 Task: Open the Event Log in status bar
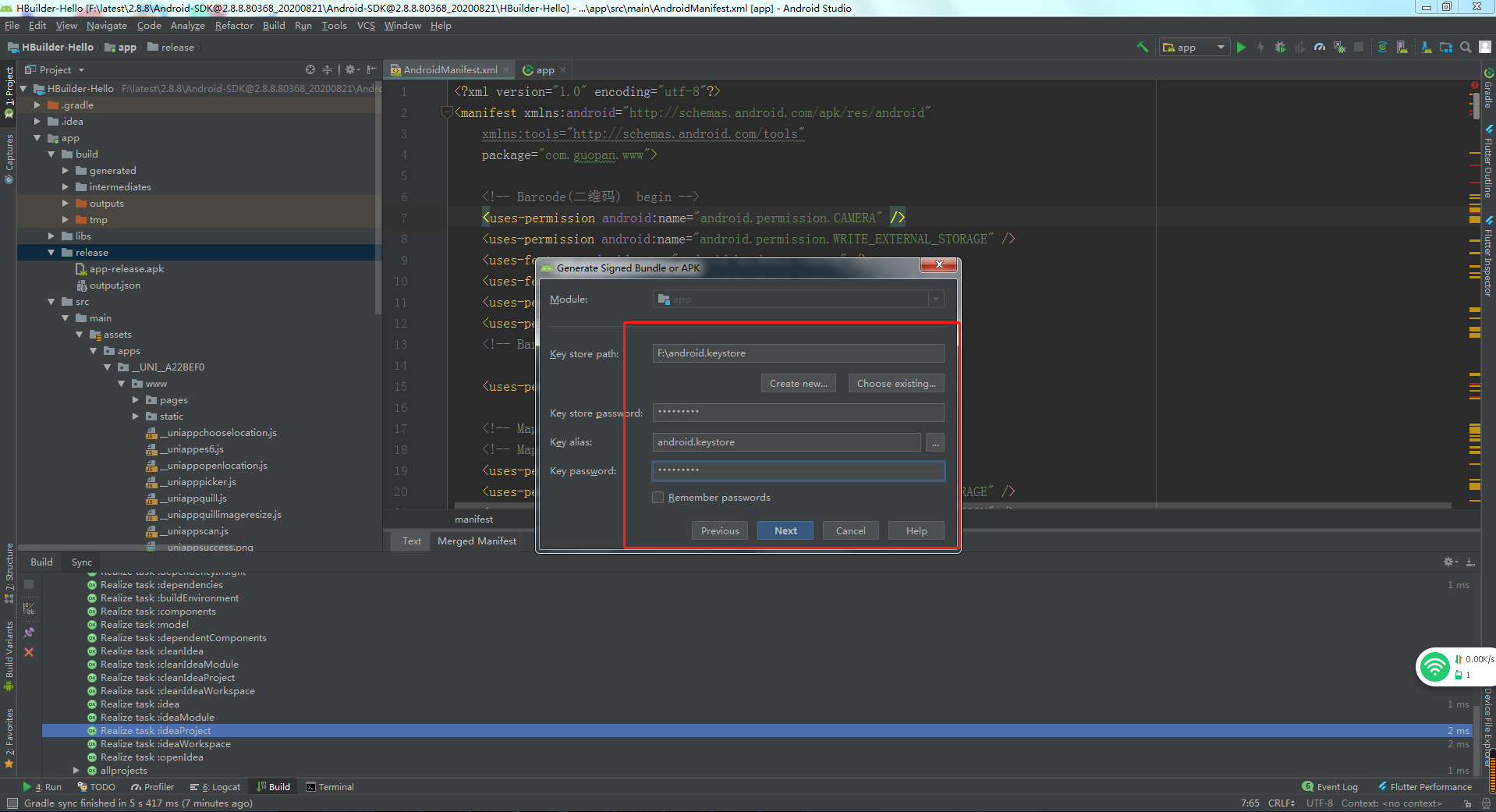tap(1330, 787)
